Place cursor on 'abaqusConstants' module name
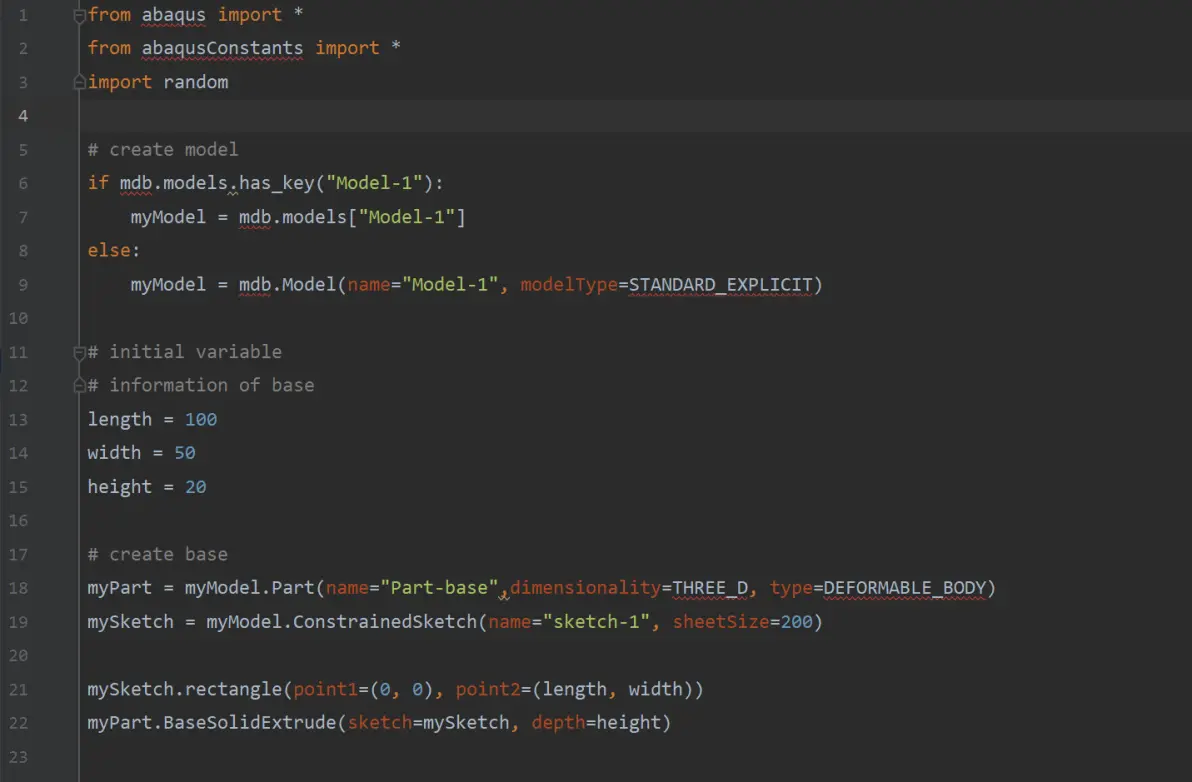 click(222, 48)
